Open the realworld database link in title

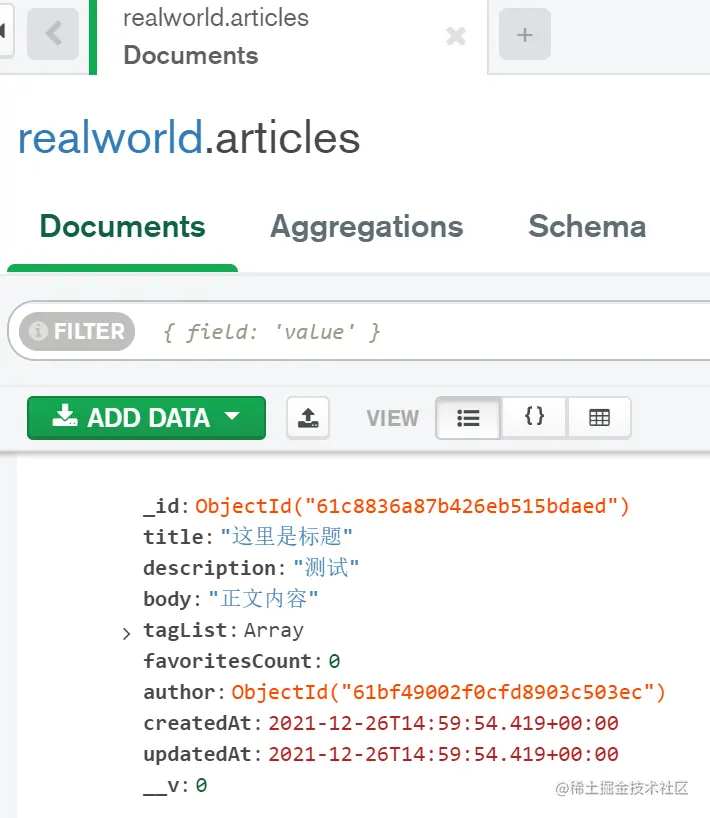coord(110,138)
